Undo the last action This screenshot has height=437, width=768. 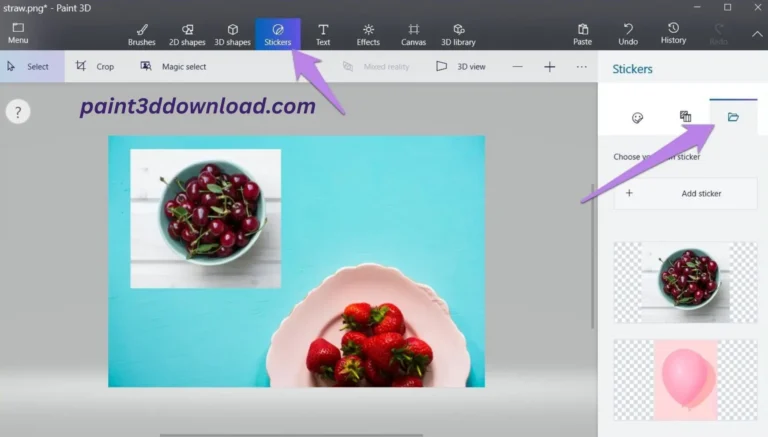pyautogui.click(x=628, y=35)
